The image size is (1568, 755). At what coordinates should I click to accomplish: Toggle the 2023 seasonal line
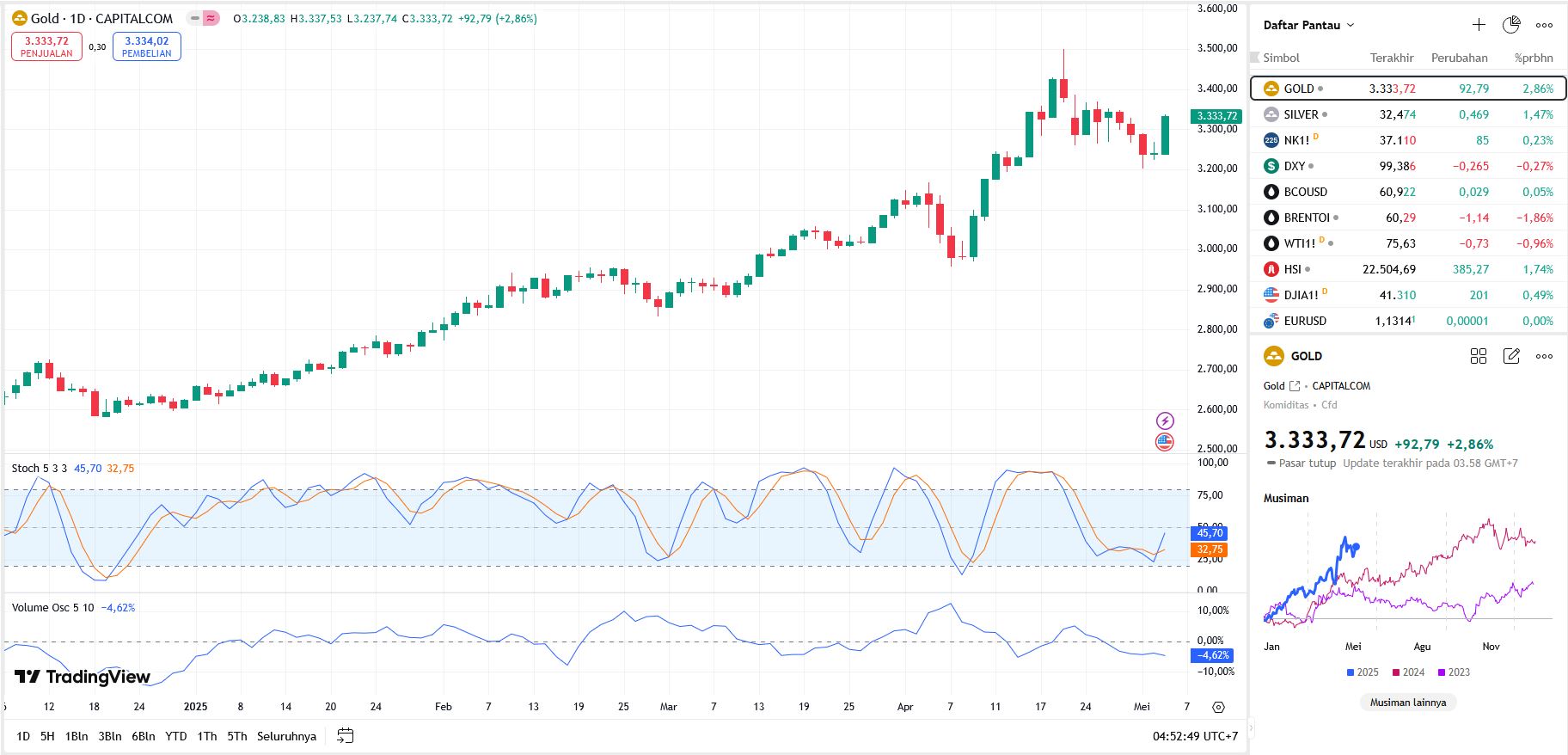[x=1454, y=672]
